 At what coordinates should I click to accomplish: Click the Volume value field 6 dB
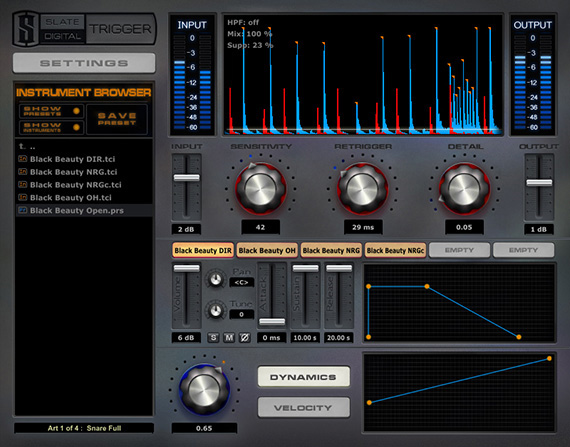click(x=186, y=338)
